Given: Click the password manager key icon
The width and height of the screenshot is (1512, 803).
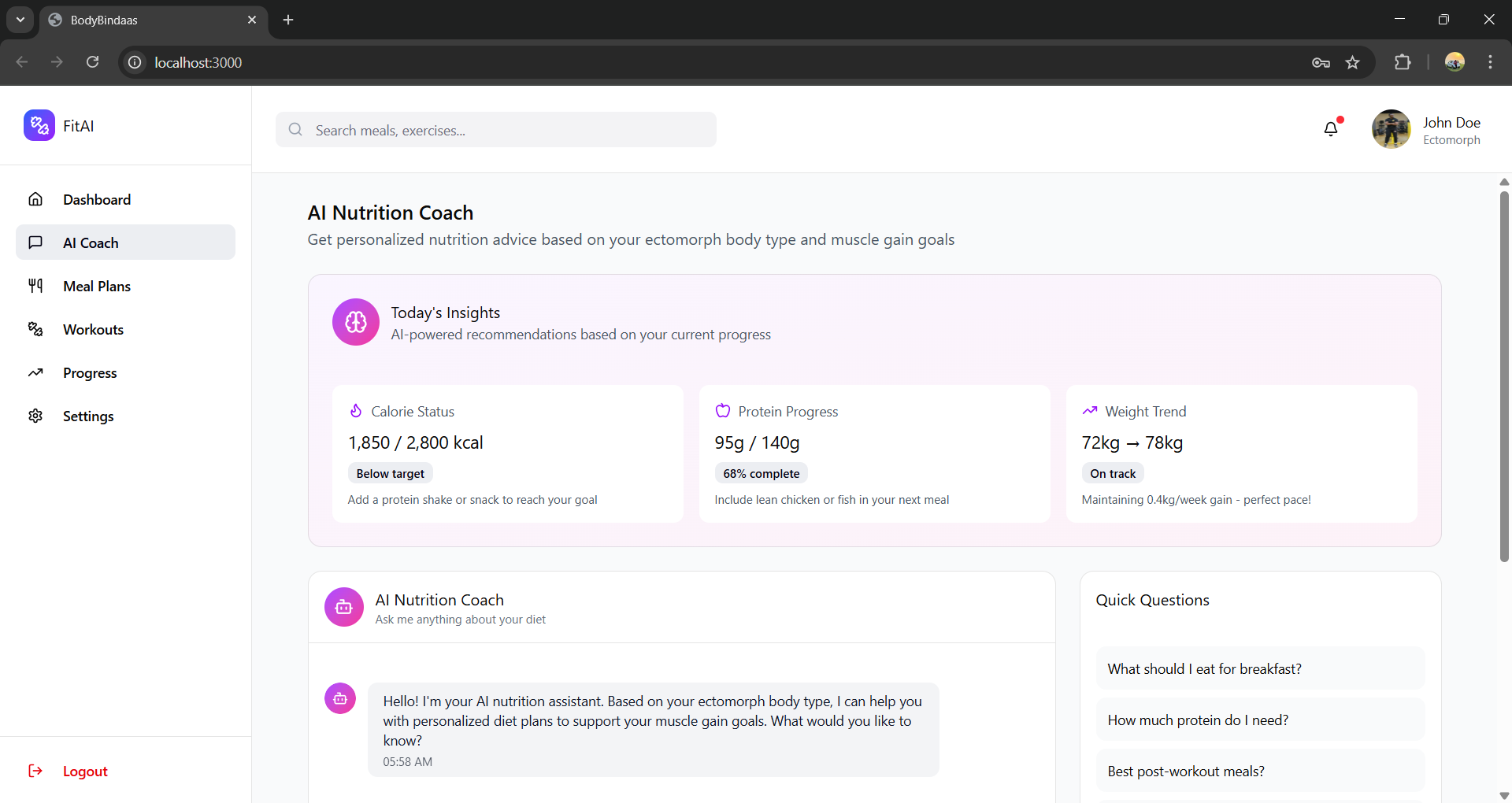Looking at the screenshot, I should point(1321,62).
